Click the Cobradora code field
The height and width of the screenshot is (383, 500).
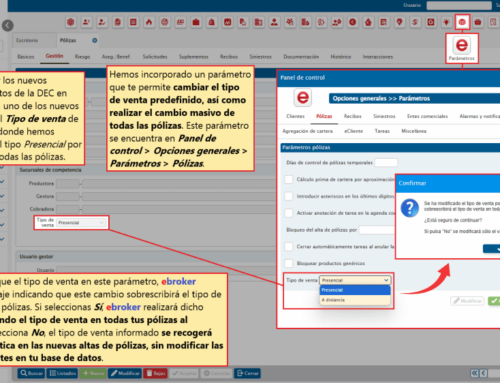click(x=68, y=209)
